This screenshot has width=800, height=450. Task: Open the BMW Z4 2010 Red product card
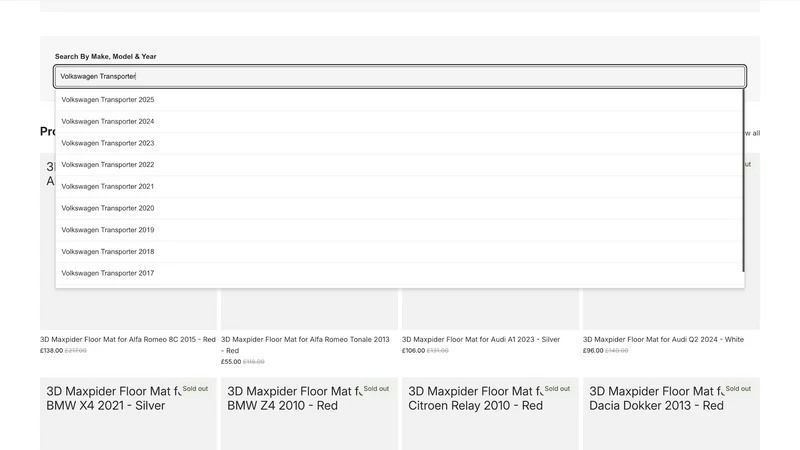pos(309,414)
